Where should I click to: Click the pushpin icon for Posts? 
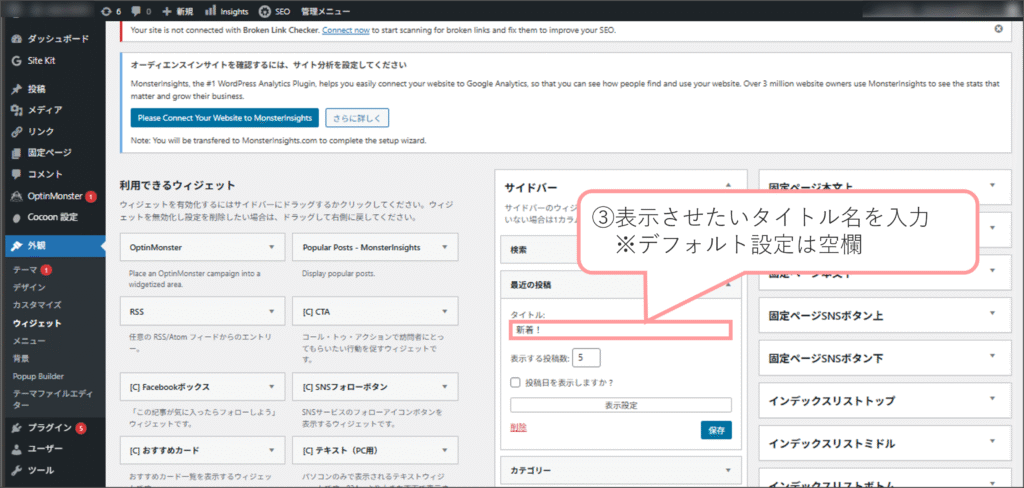[17, 88]
